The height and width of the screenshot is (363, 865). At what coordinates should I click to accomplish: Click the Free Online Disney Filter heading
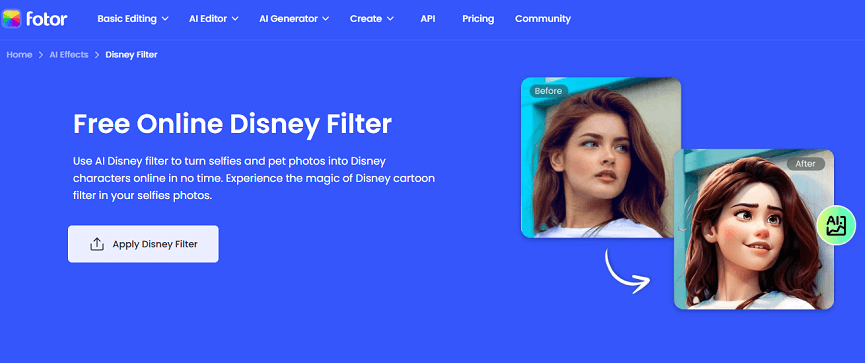232,125
